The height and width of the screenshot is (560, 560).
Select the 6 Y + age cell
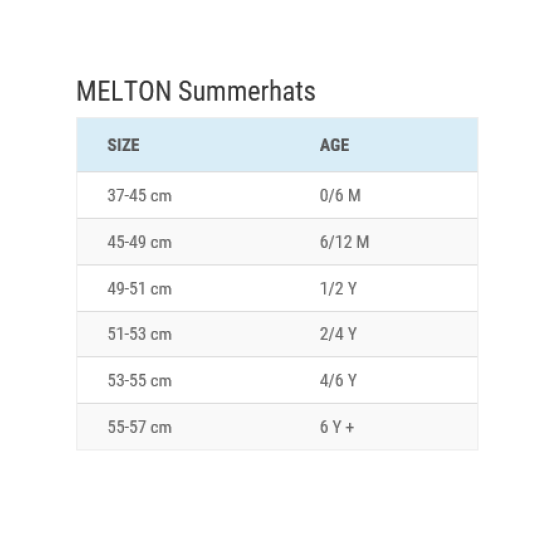337,427
